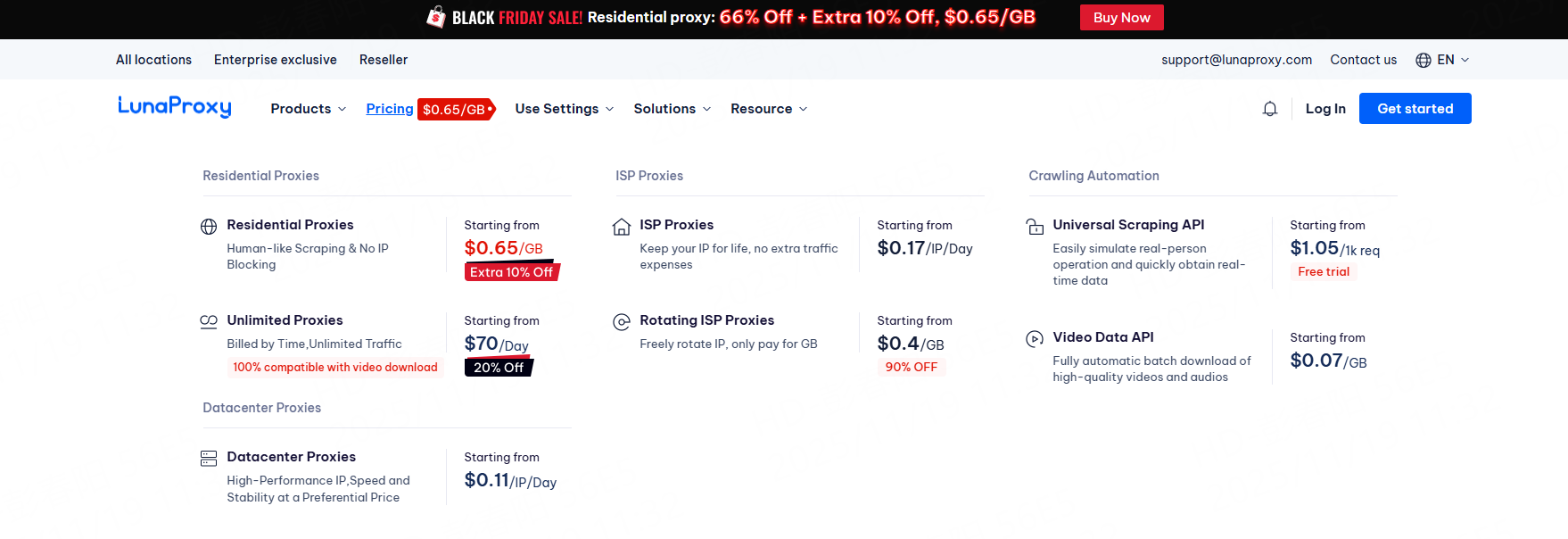Click the Residential Proxies globe icon

point(209,227)
